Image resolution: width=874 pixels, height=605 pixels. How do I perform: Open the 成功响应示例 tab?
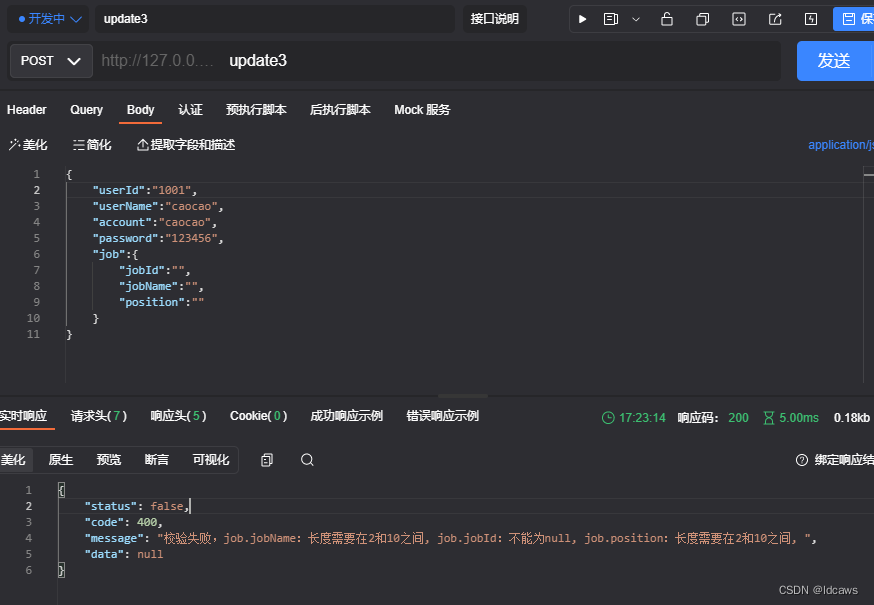[347, 416]
